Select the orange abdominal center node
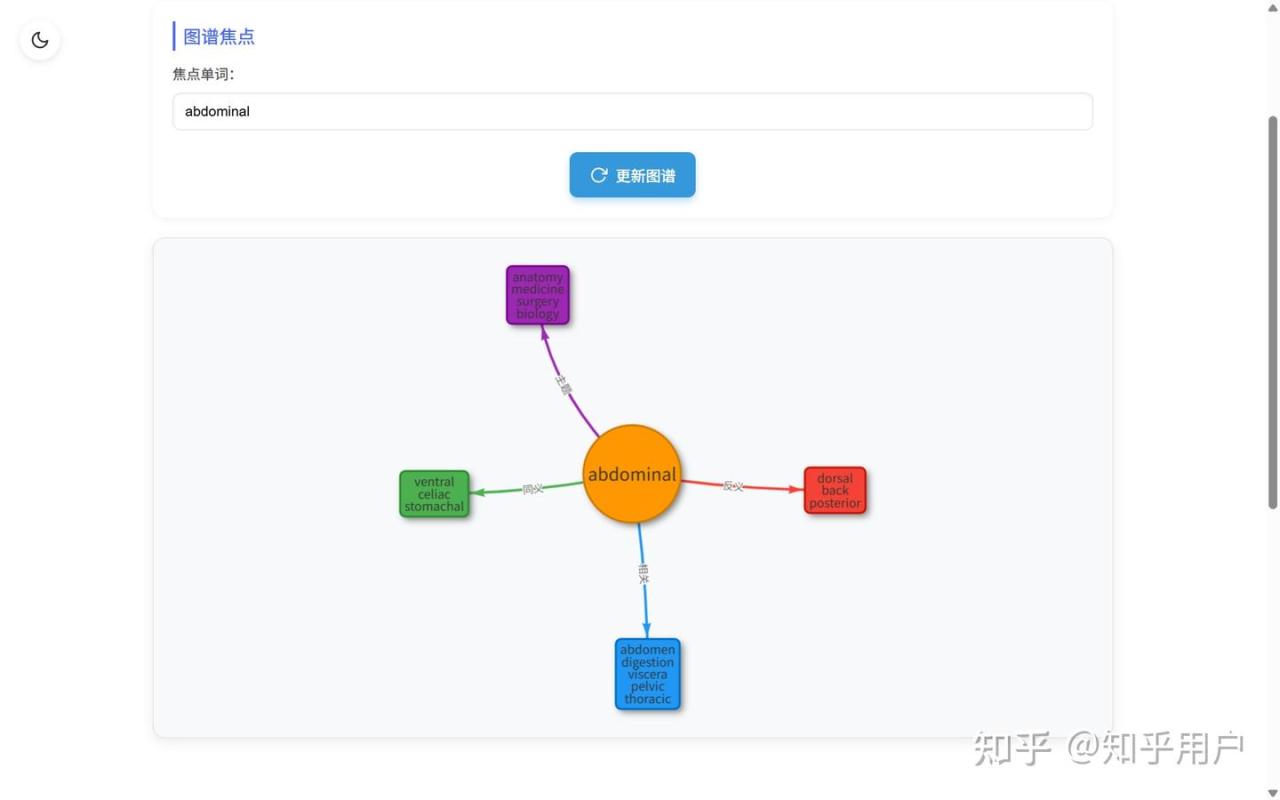Viewport: 1280px width, 800px height. point(632,474)
